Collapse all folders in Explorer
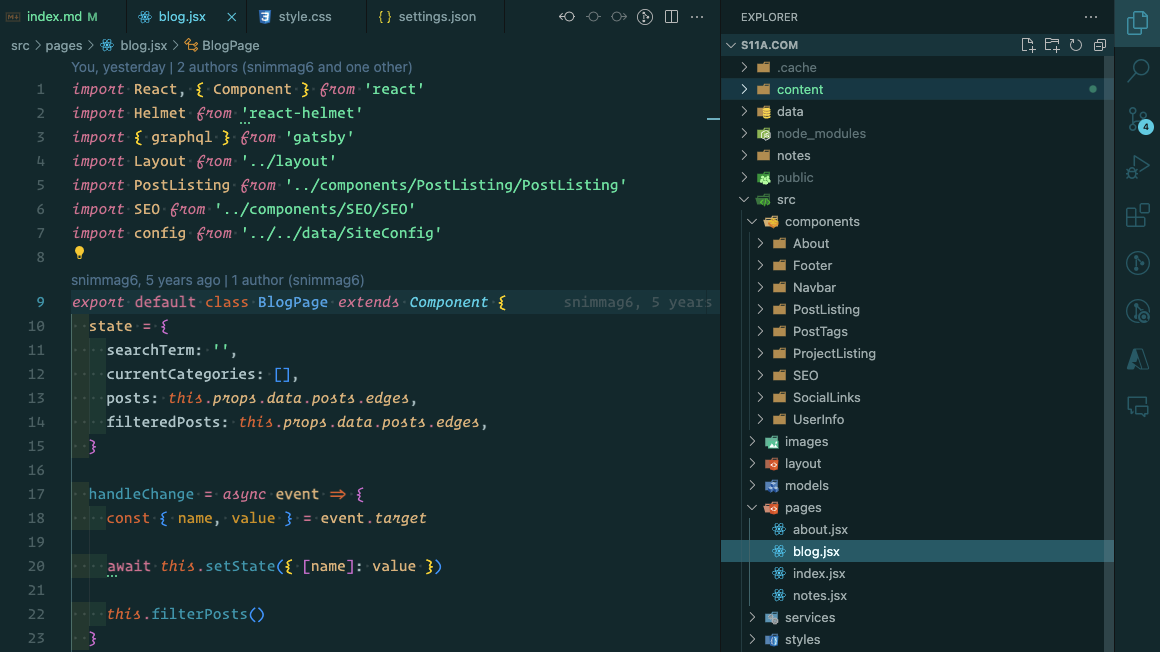 tap(1101, 44)
